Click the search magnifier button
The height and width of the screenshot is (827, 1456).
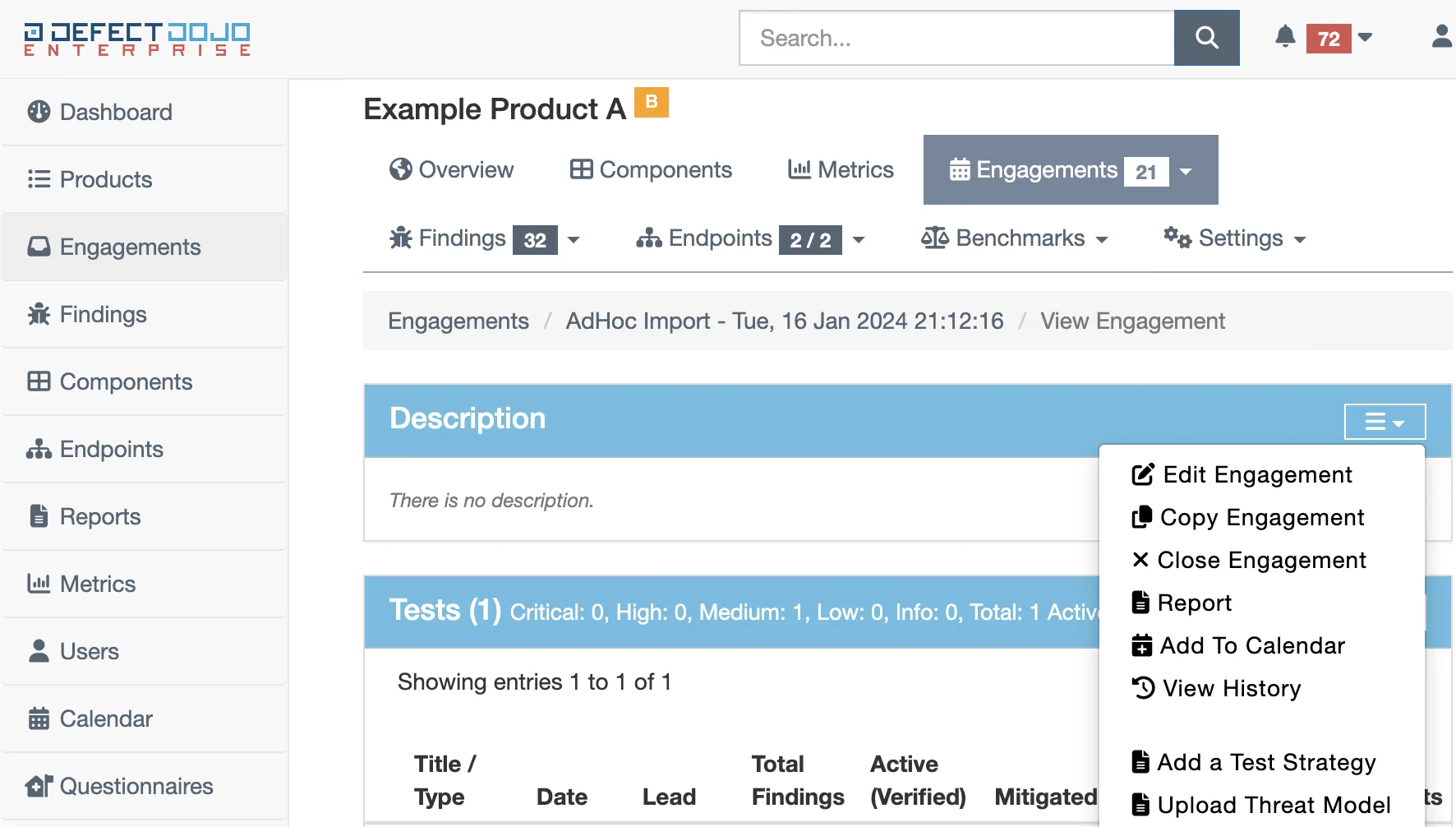coord(1206,38)
